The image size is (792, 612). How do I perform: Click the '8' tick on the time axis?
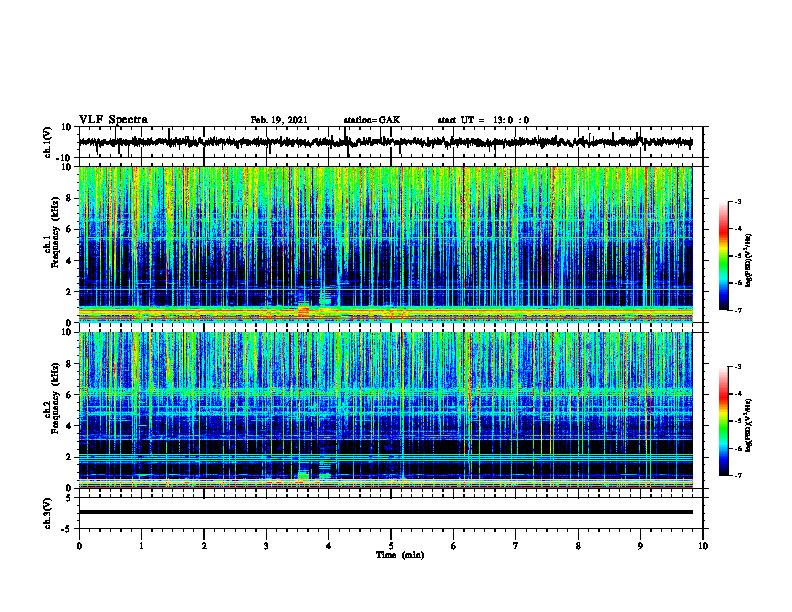click(x=578, y=546)
